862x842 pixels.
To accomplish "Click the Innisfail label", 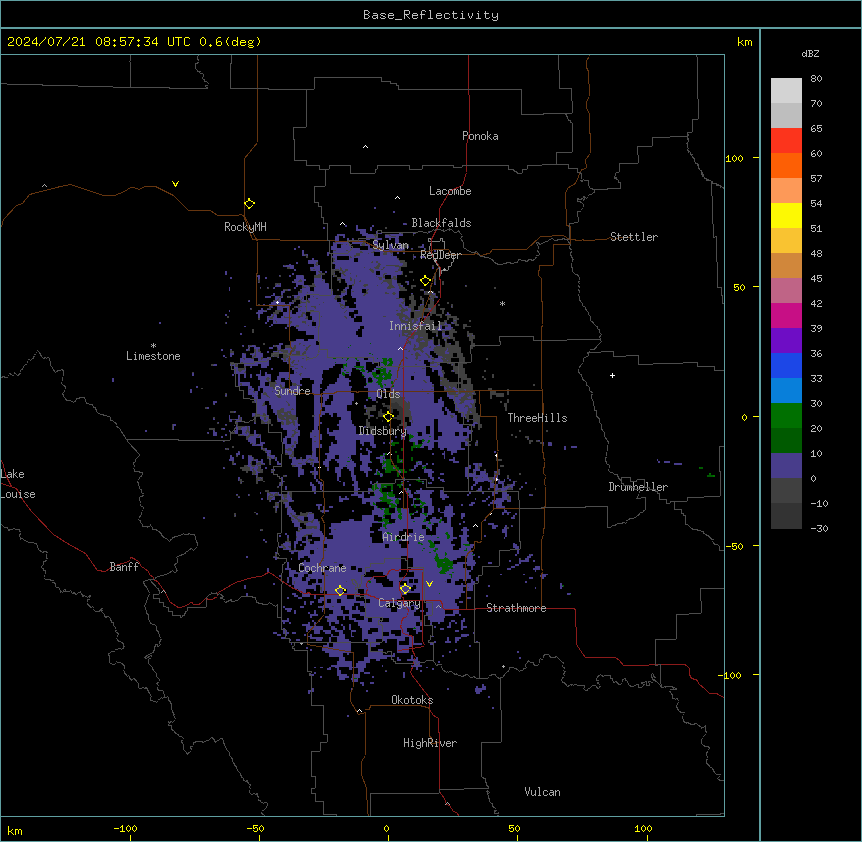I will click(x=416, y=326).
